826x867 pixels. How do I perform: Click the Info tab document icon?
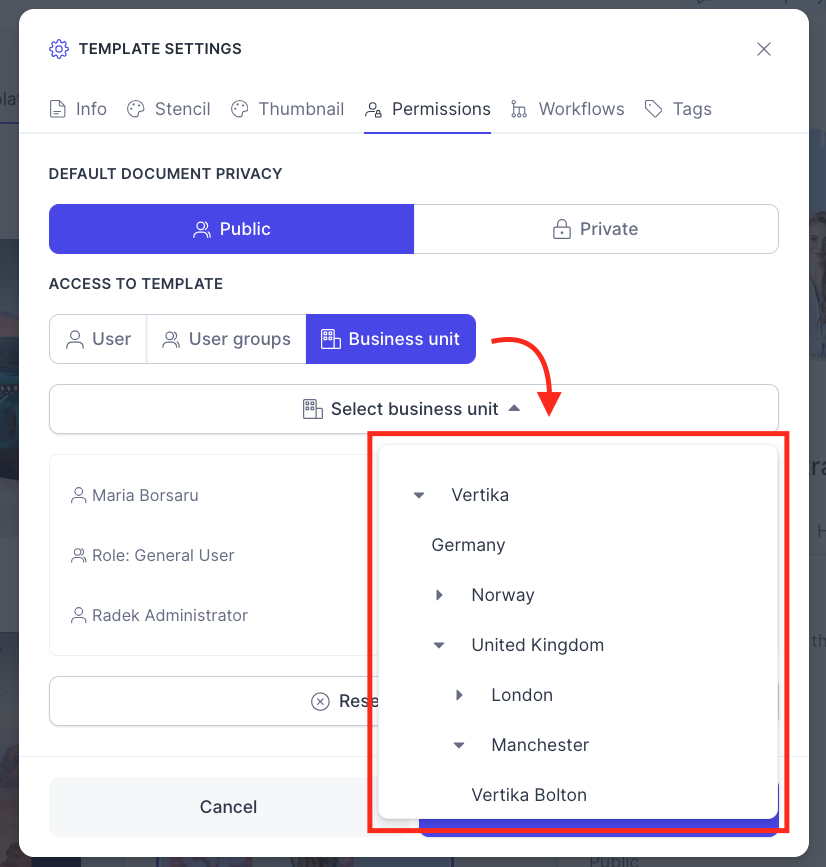57,109
